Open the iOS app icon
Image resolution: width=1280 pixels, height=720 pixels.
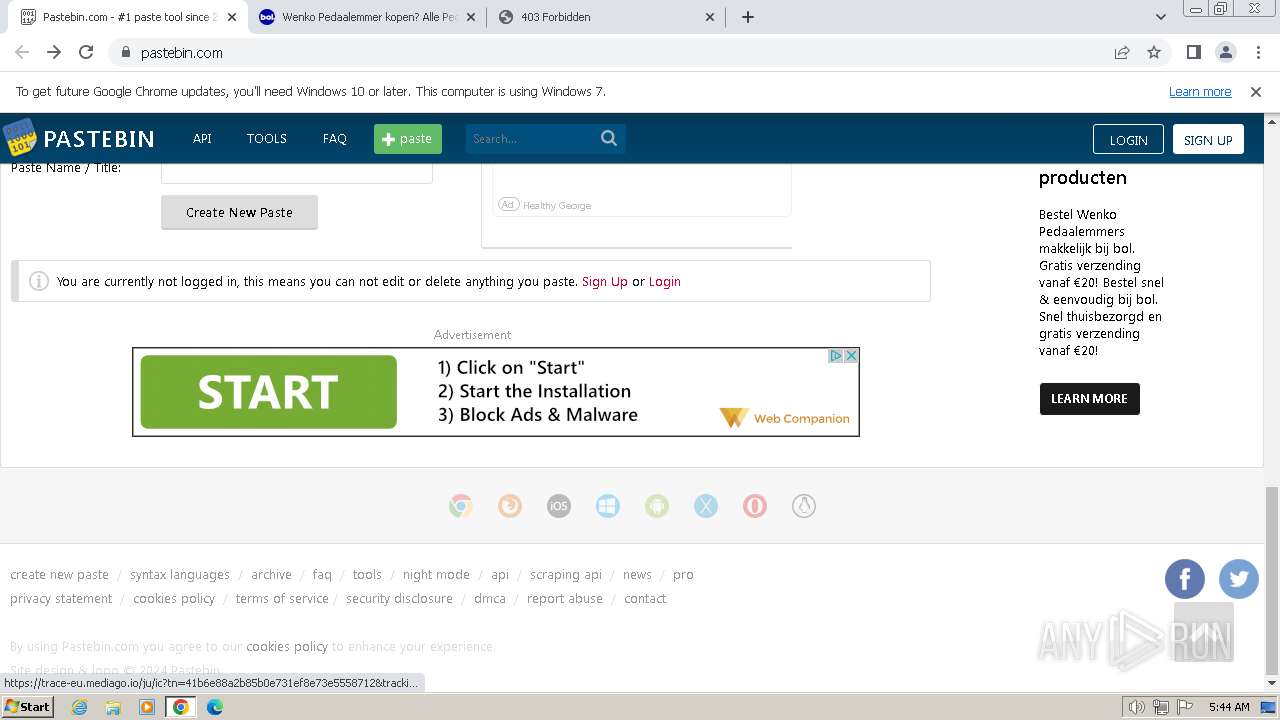point(559,506)
